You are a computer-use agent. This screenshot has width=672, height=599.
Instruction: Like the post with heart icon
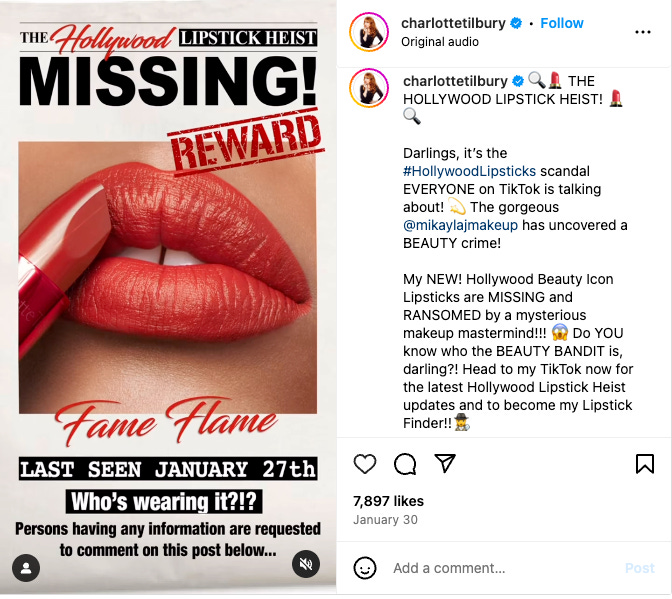point(365,464)
